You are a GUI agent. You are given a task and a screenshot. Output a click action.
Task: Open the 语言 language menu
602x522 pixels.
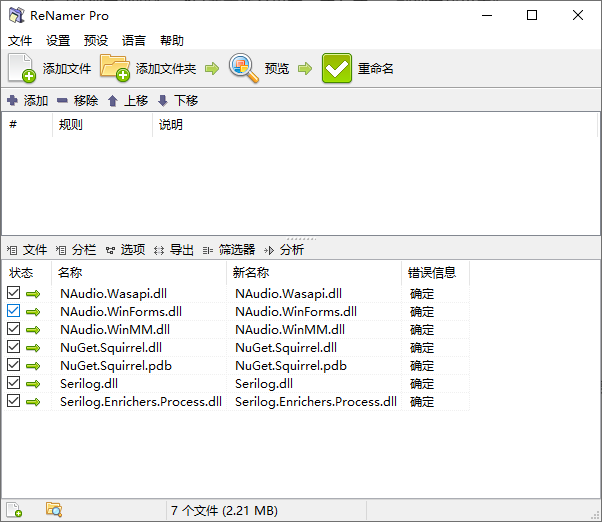pyautogui.click(x=134, y=40)
